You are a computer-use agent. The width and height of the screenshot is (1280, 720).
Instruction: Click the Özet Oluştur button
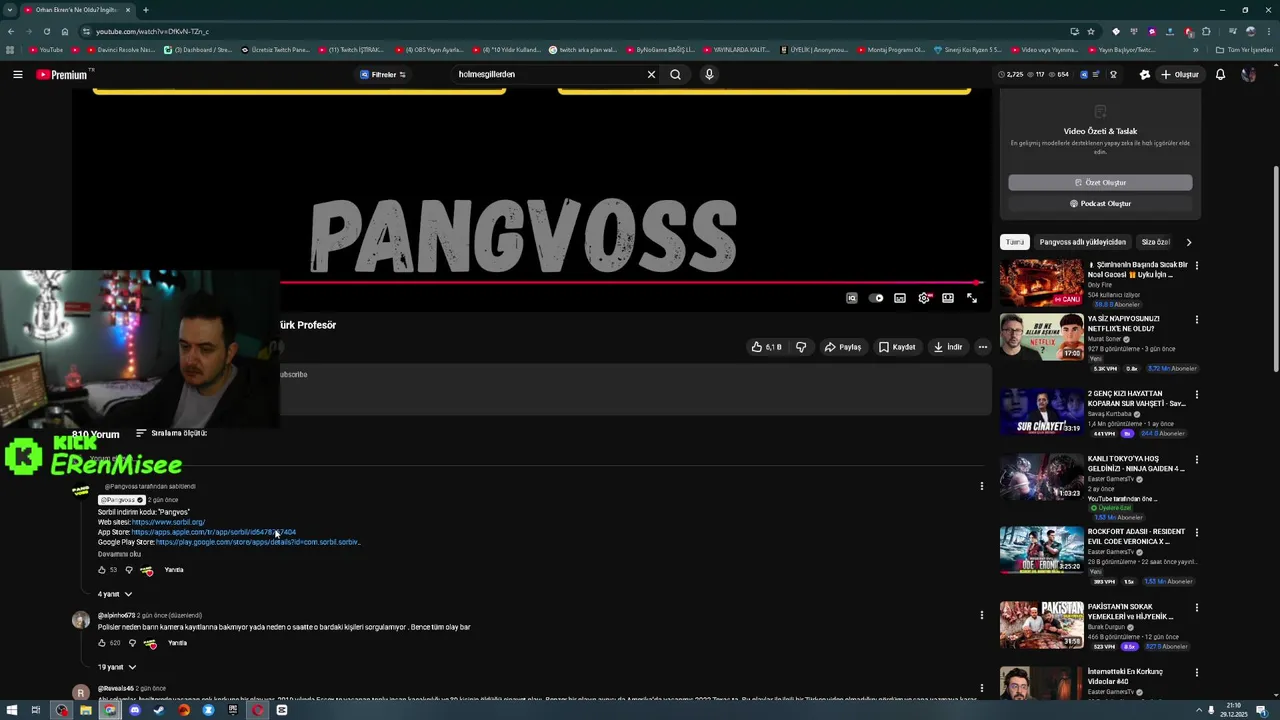coord(1100,182)
